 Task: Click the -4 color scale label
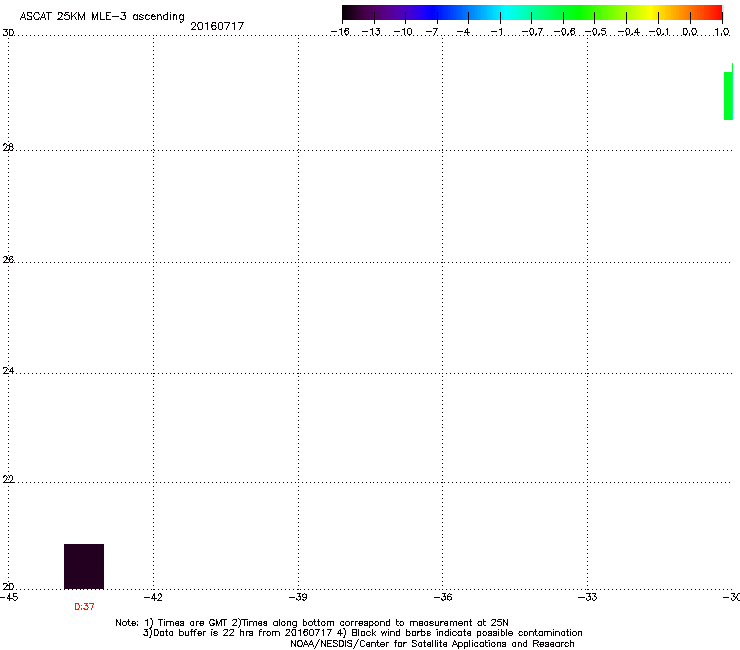tap(463, 32)
